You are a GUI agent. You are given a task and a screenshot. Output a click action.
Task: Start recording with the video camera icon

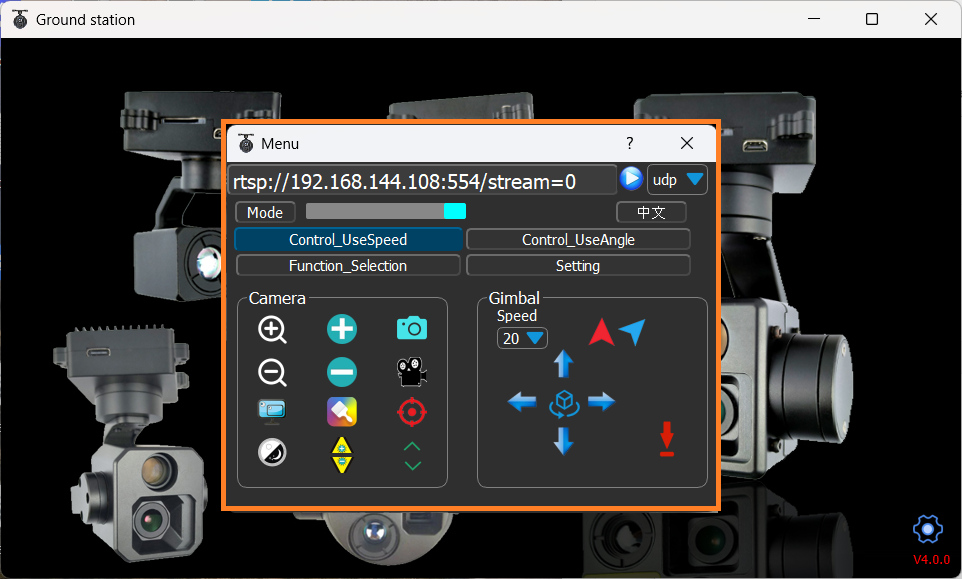tap(411, 372)
